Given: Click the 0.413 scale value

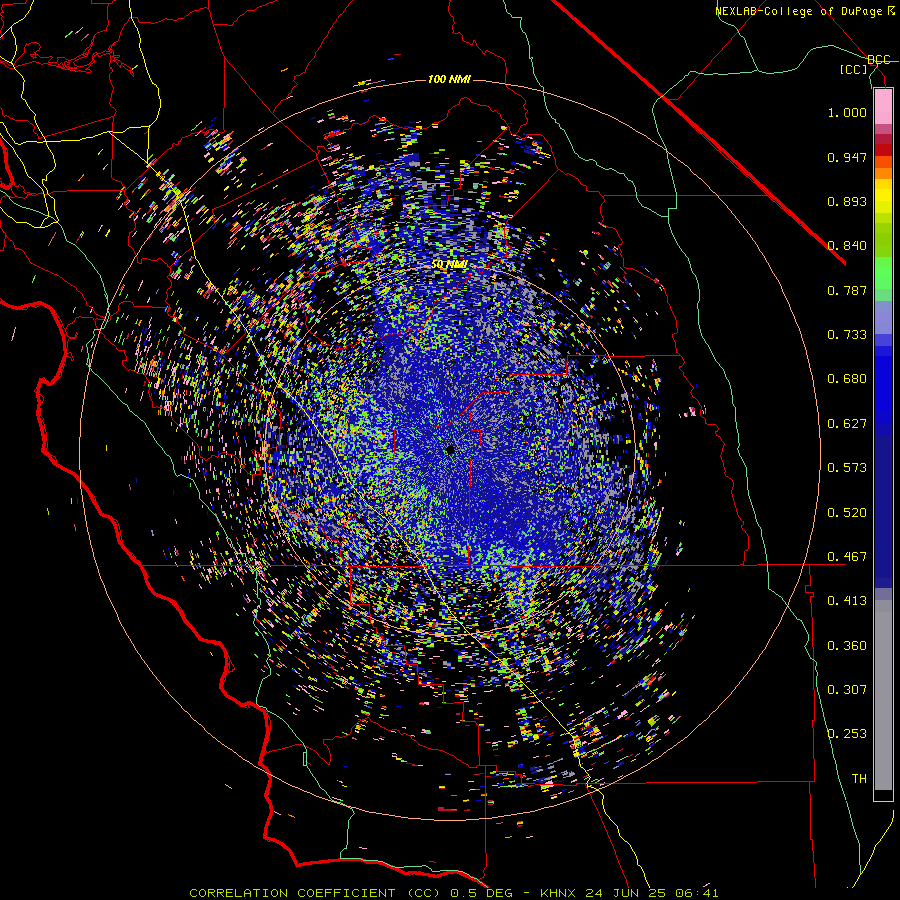Looking at the screenshot, I should point(847,601).
